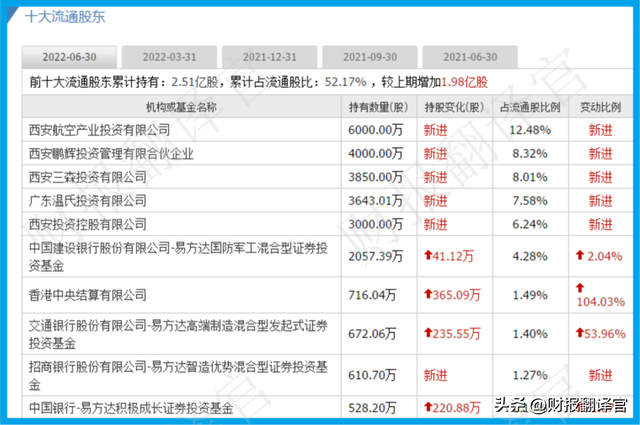
Task: Select 中国银行-易方达积极成长证券投资基金 entry
Action: [131, 408]
